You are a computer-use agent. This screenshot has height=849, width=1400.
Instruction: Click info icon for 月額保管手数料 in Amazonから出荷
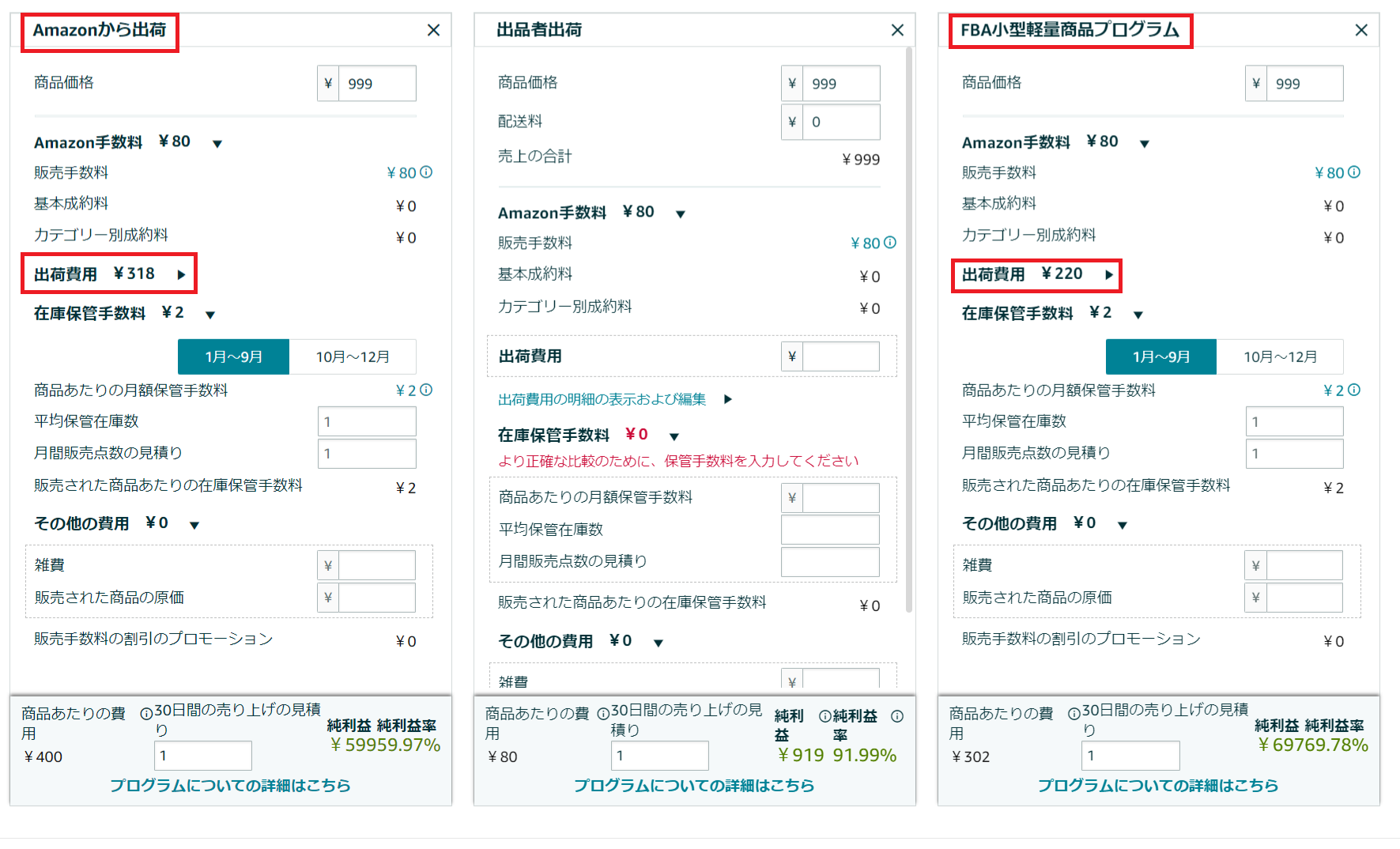point(426,390)
